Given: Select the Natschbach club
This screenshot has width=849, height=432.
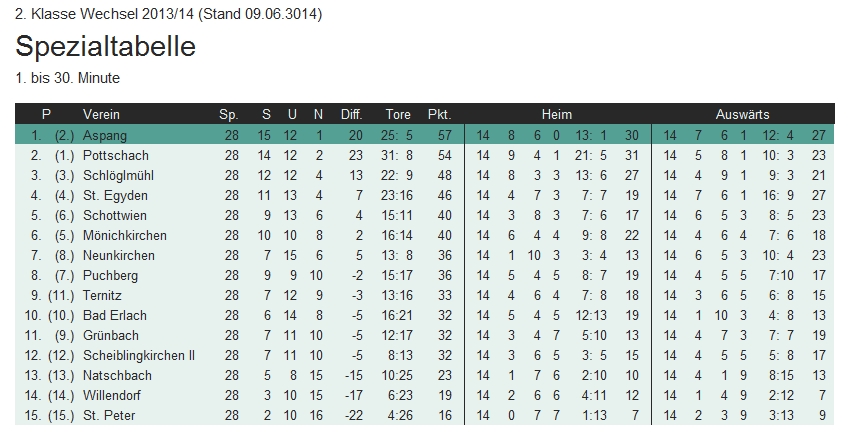Looking at the screenshot, I should (x=118, y=375).
